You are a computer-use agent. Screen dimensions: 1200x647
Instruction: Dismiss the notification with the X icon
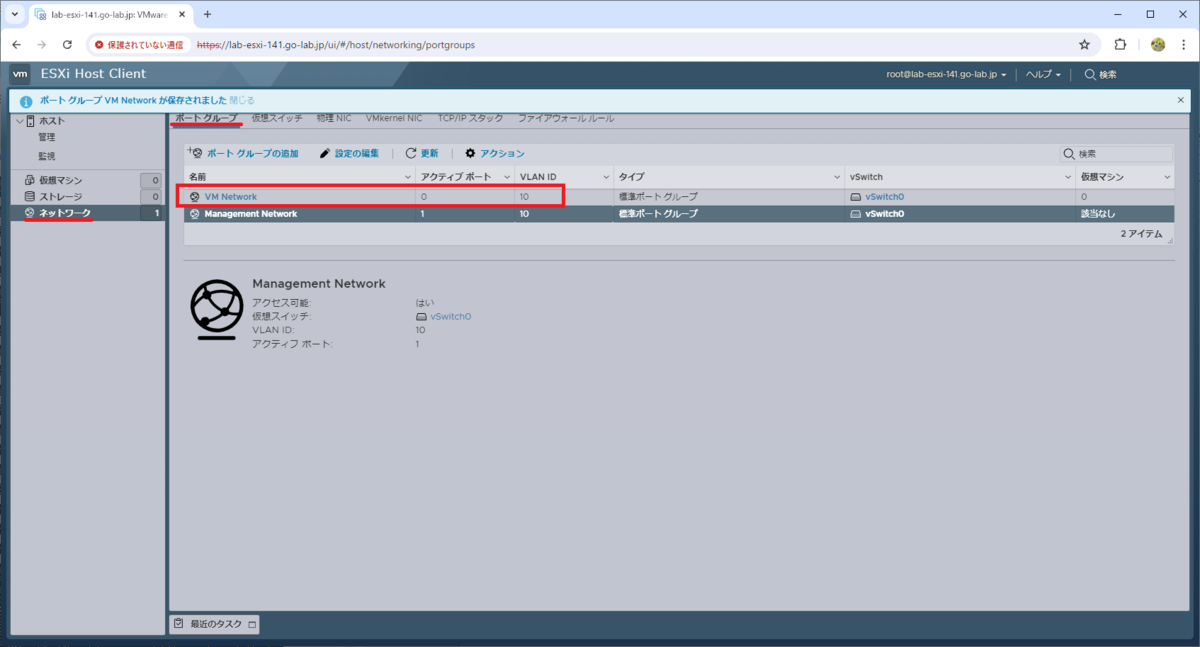[x=1181, y=101]
